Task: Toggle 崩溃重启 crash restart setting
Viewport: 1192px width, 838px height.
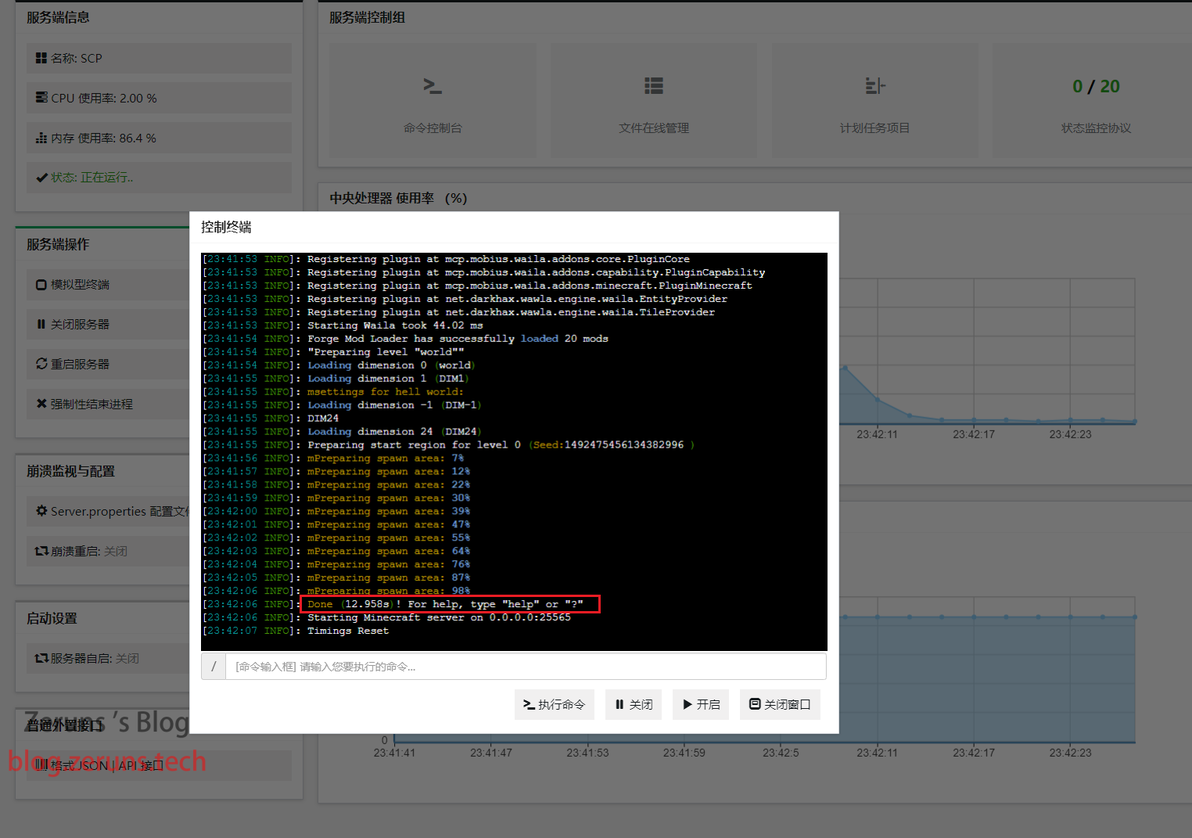Action: coord(108,551)
